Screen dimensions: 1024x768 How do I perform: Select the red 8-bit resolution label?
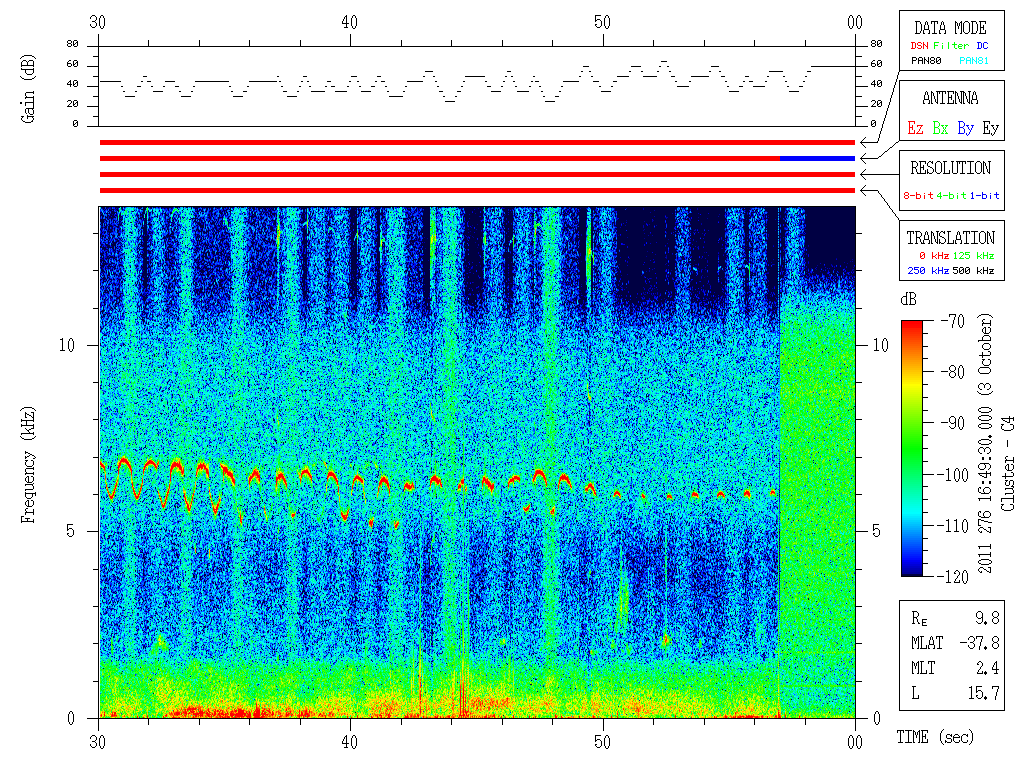[x=918, y=195]
